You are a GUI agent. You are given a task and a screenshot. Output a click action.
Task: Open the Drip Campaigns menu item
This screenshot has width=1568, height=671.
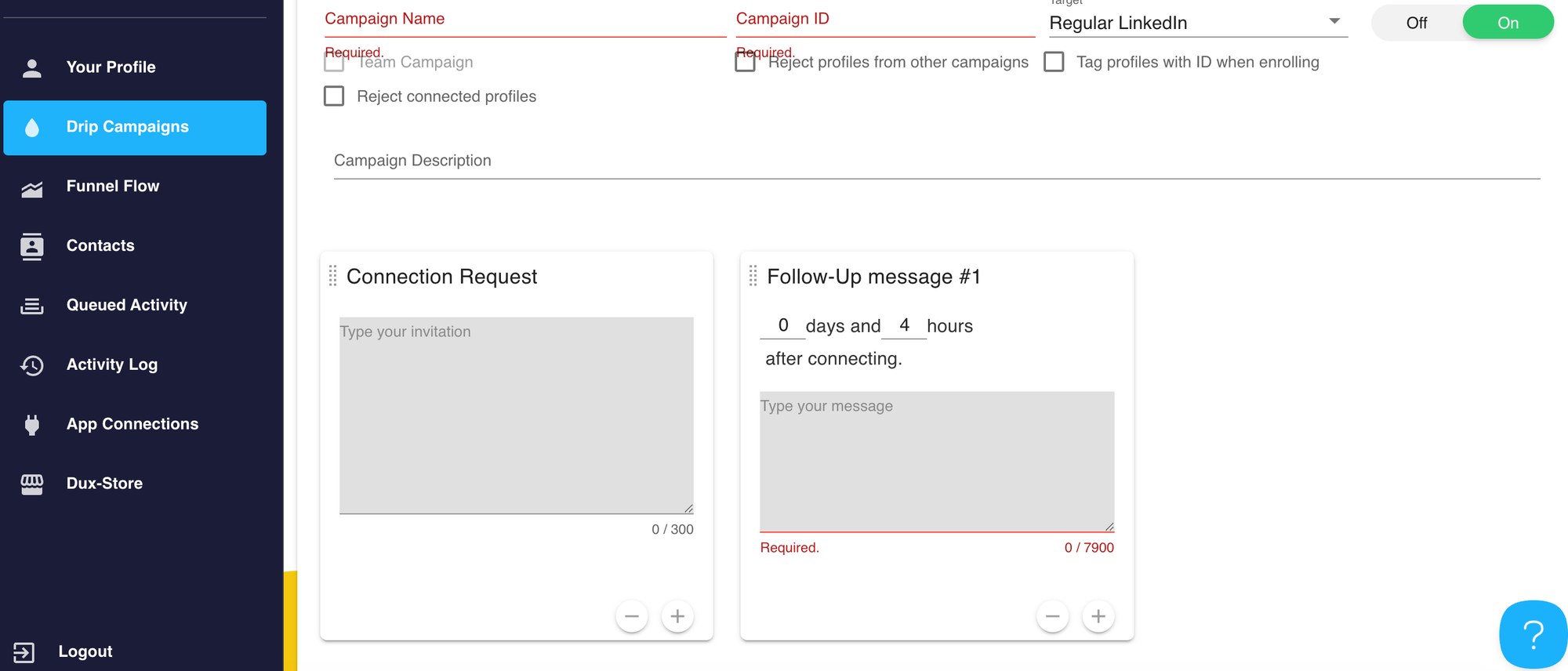(x=135, y=127)
